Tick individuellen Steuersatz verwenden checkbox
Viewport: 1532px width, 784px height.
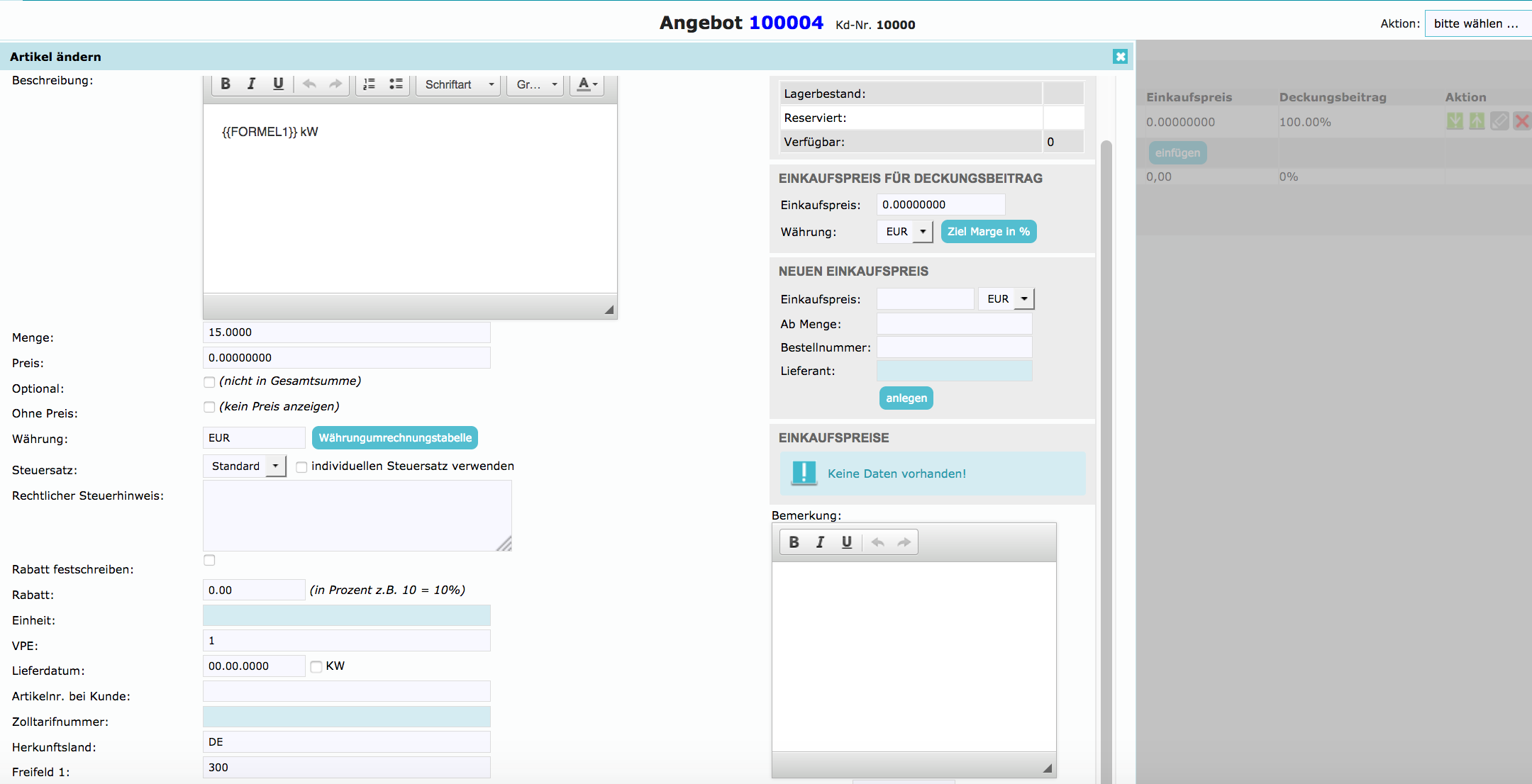click(x=301, y=466)
